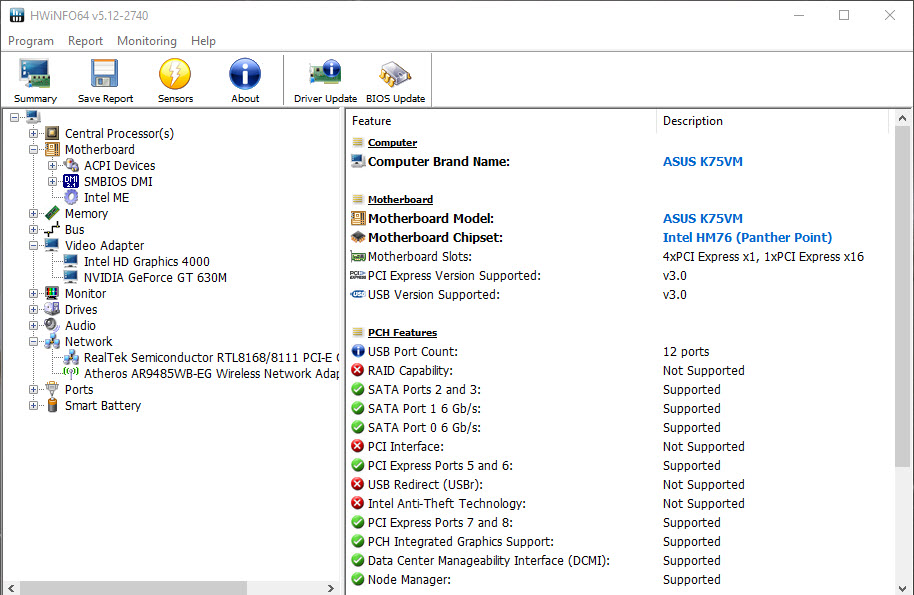The width and height of the screenshot is (914, 595).
Task: Select the Central Processor(s) chip icon
Action: 52,133
